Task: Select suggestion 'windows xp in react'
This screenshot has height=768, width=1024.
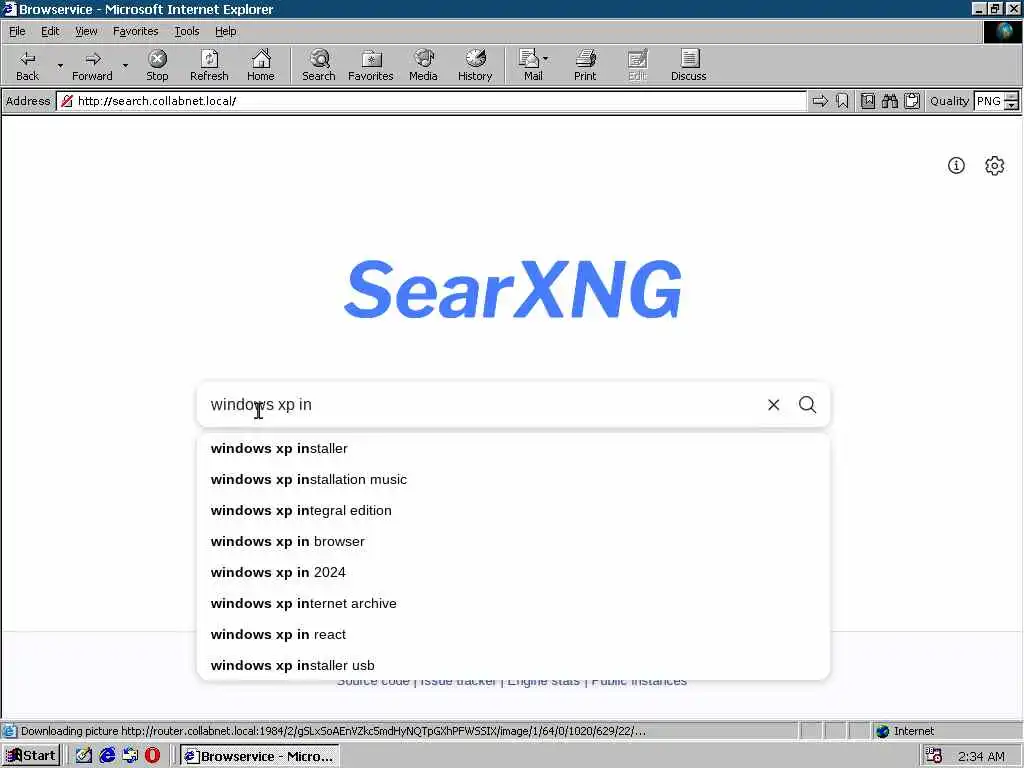Action: 513,635
